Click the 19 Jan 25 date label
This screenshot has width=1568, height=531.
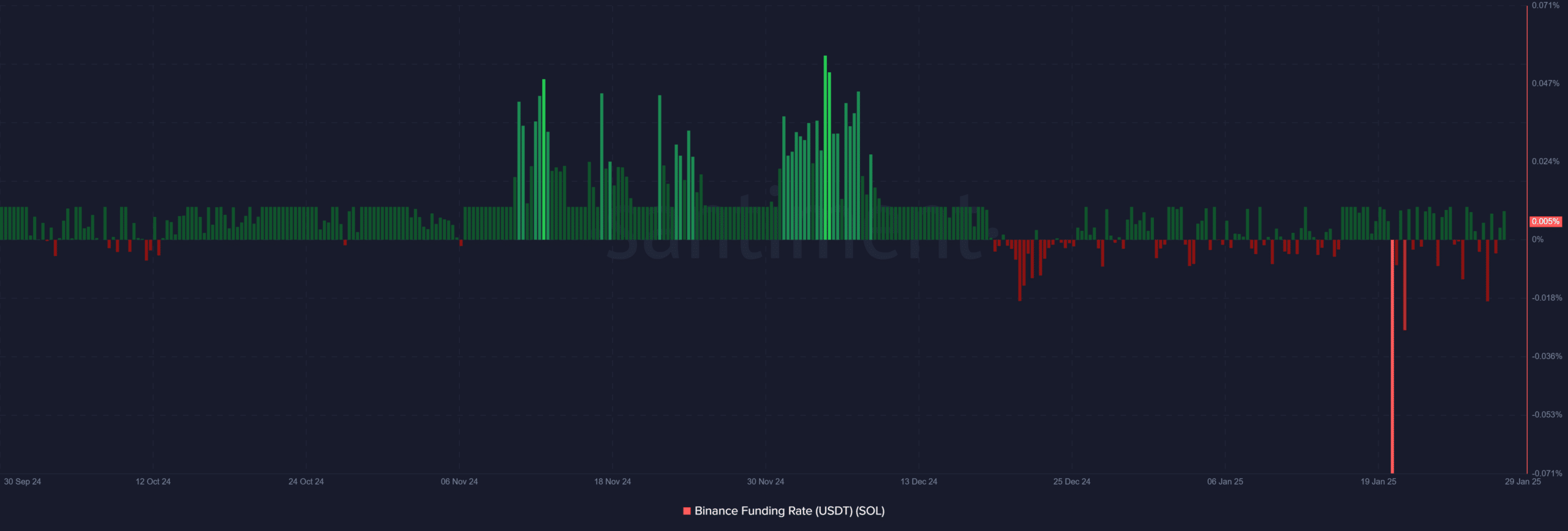coord(1378,481)
